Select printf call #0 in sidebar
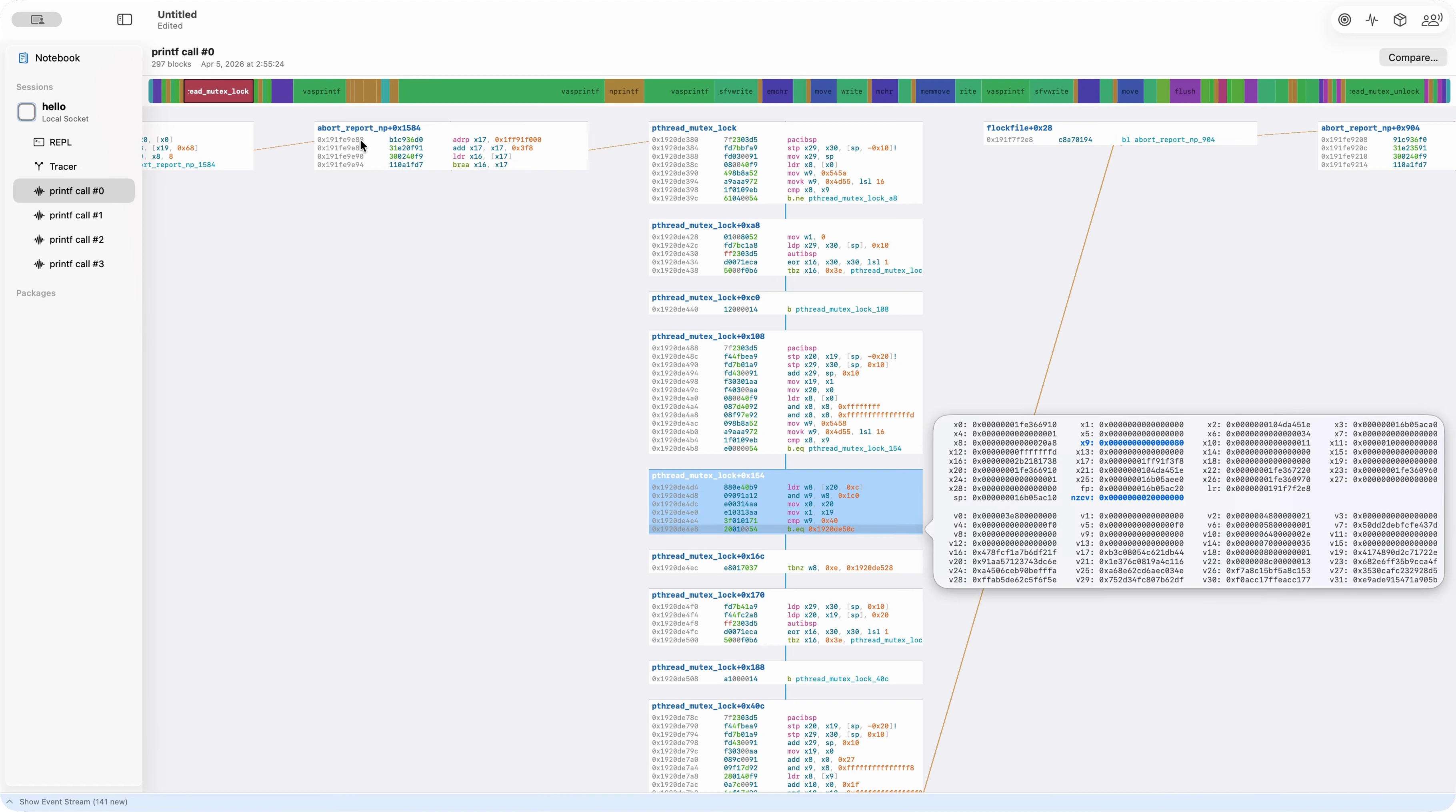 coord(74,191)
